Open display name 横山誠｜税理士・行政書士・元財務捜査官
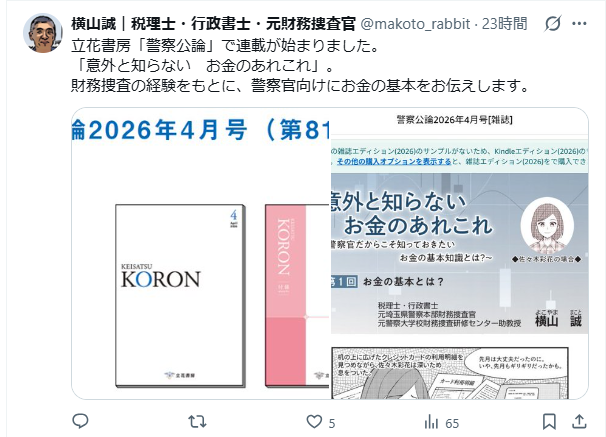Image resolution: width=606 pixels, height=437 pixels. (213, 24)
